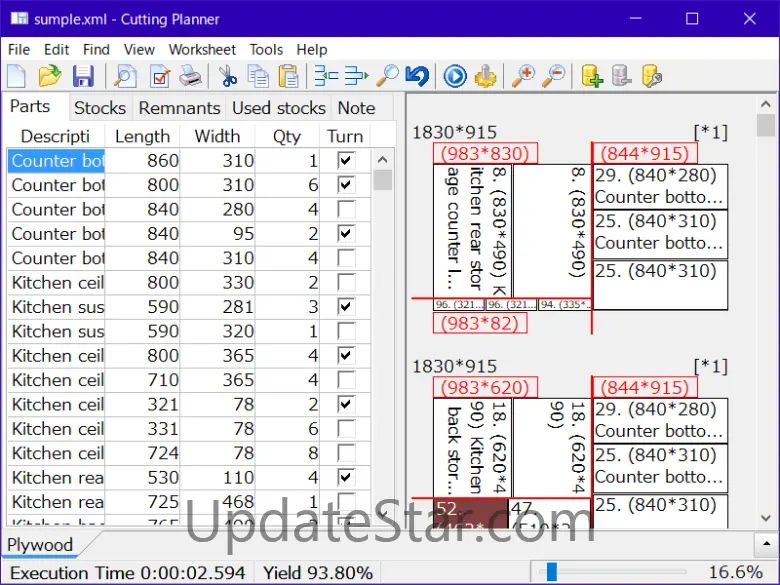The image size is (780, 585).
Task: Open the Worksheet menu
Action: coord(202,49)
